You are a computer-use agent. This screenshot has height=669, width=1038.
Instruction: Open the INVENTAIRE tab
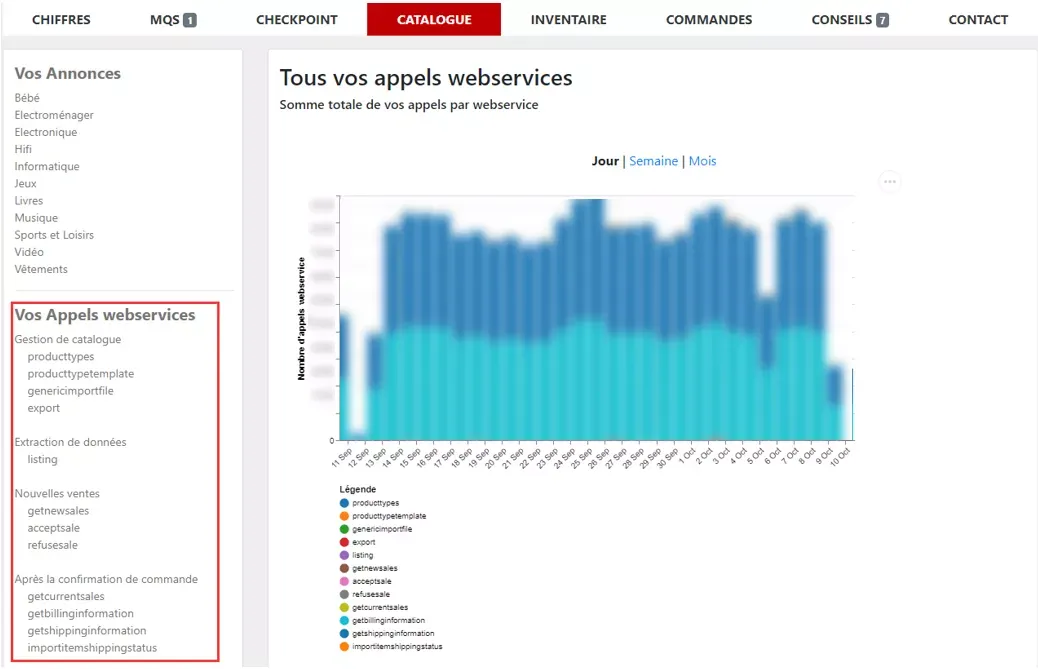coord(569,20)
